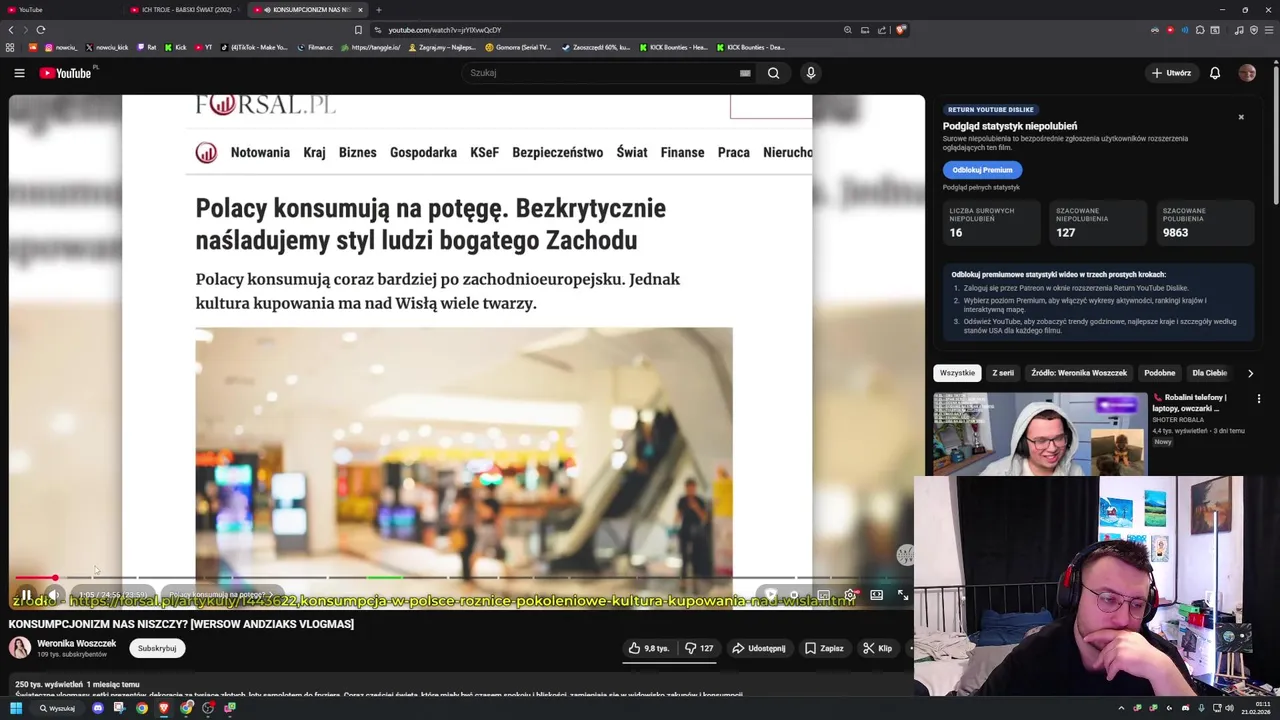Open first KICK Bounties bookmark
The height and width of the screenshot is (720, 1280).
673,47
